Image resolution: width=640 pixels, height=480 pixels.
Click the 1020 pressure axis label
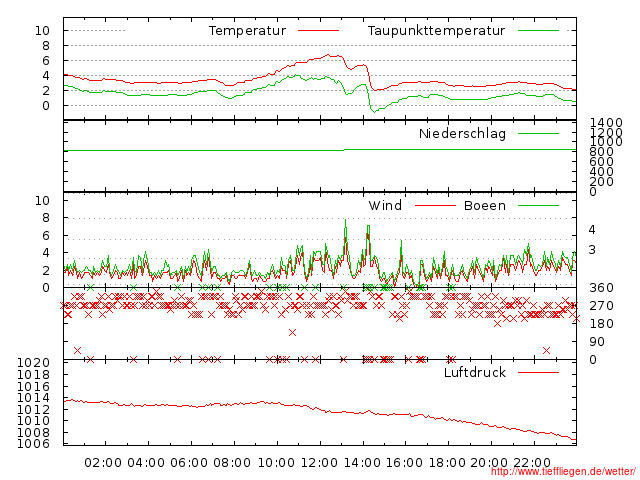[36, 363]
